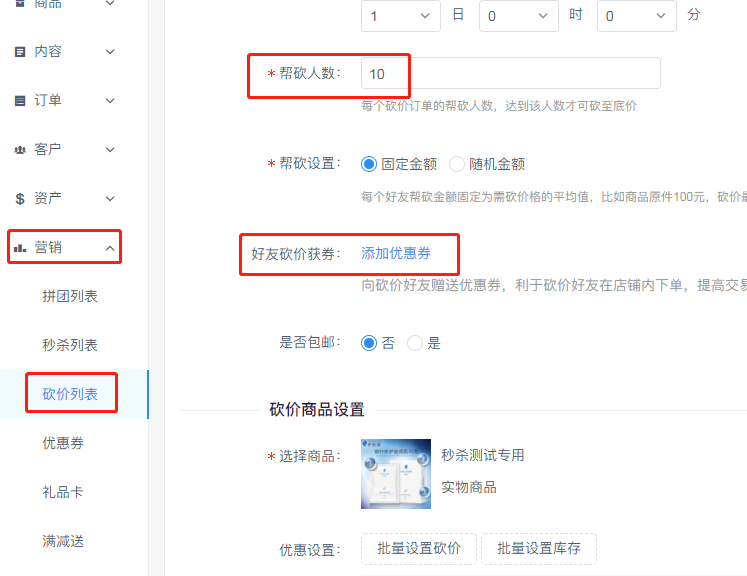Click the 内容 menu label

pyautogui.click(x=48, y=51)
